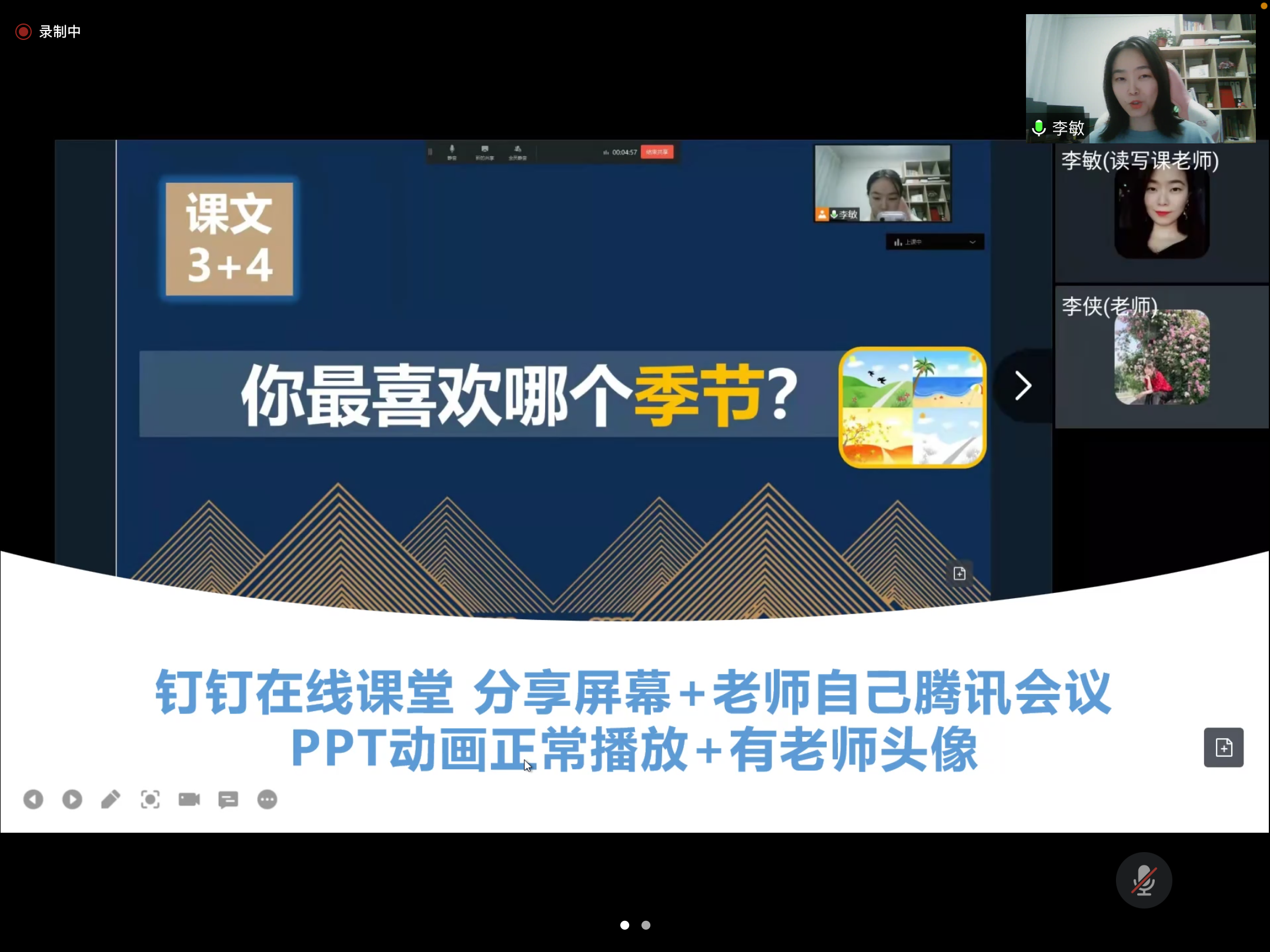Viewport: 1270px width, 952px height.
Task: Click 全员静音 mute-all icon in shared toolbar
Action: click(x=517, y=152)
